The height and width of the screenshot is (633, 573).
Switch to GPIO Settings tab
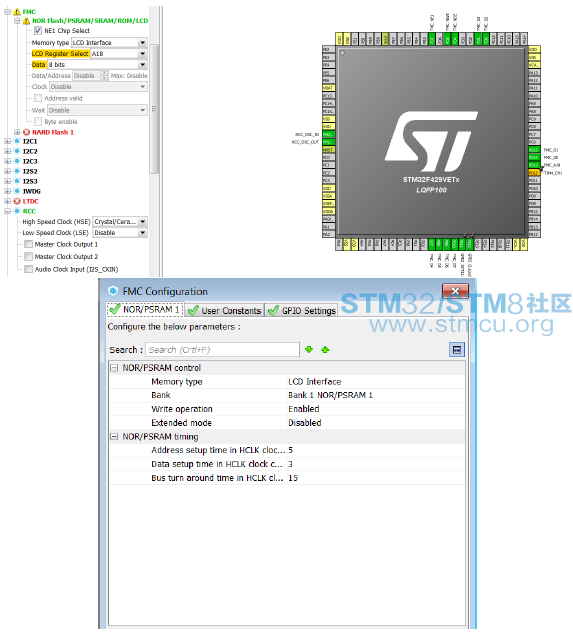[302, 310]
